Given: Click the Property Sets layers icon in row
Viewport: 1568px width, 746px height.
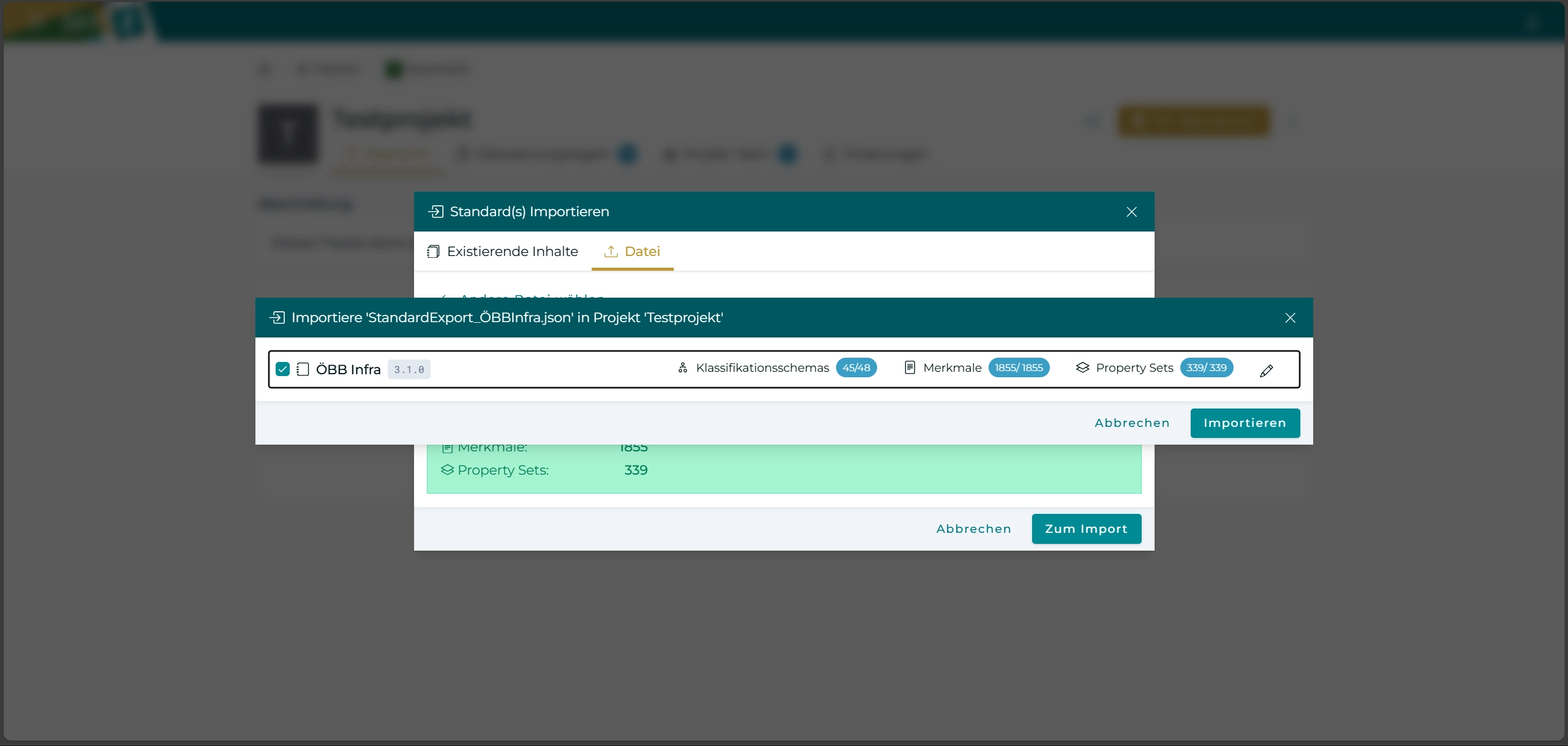Looking at the screenshot, I should (x=1082, y=367).
